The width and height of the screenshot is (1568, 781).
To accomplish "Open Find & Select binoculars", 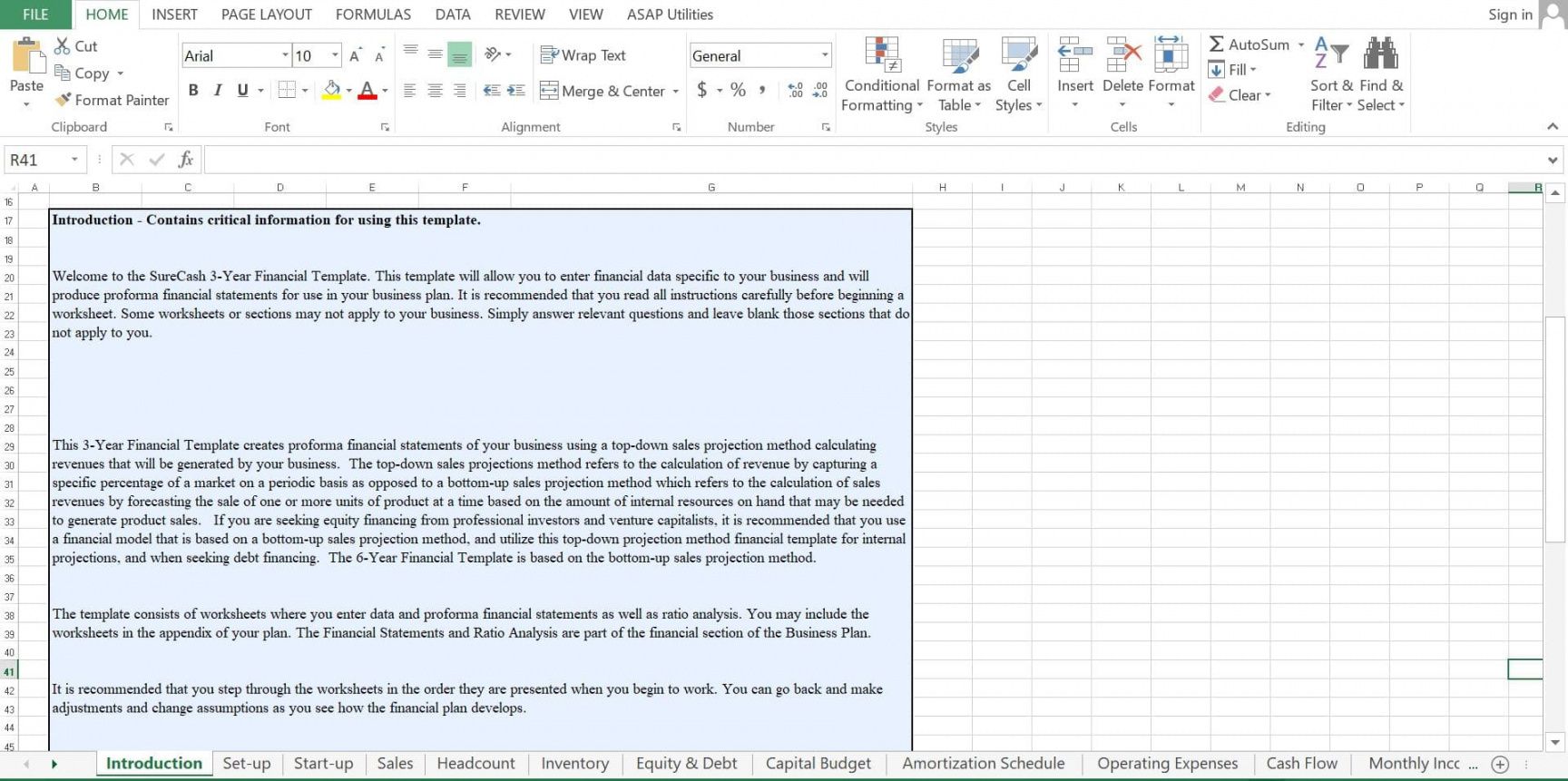I will click(1381, 75).
